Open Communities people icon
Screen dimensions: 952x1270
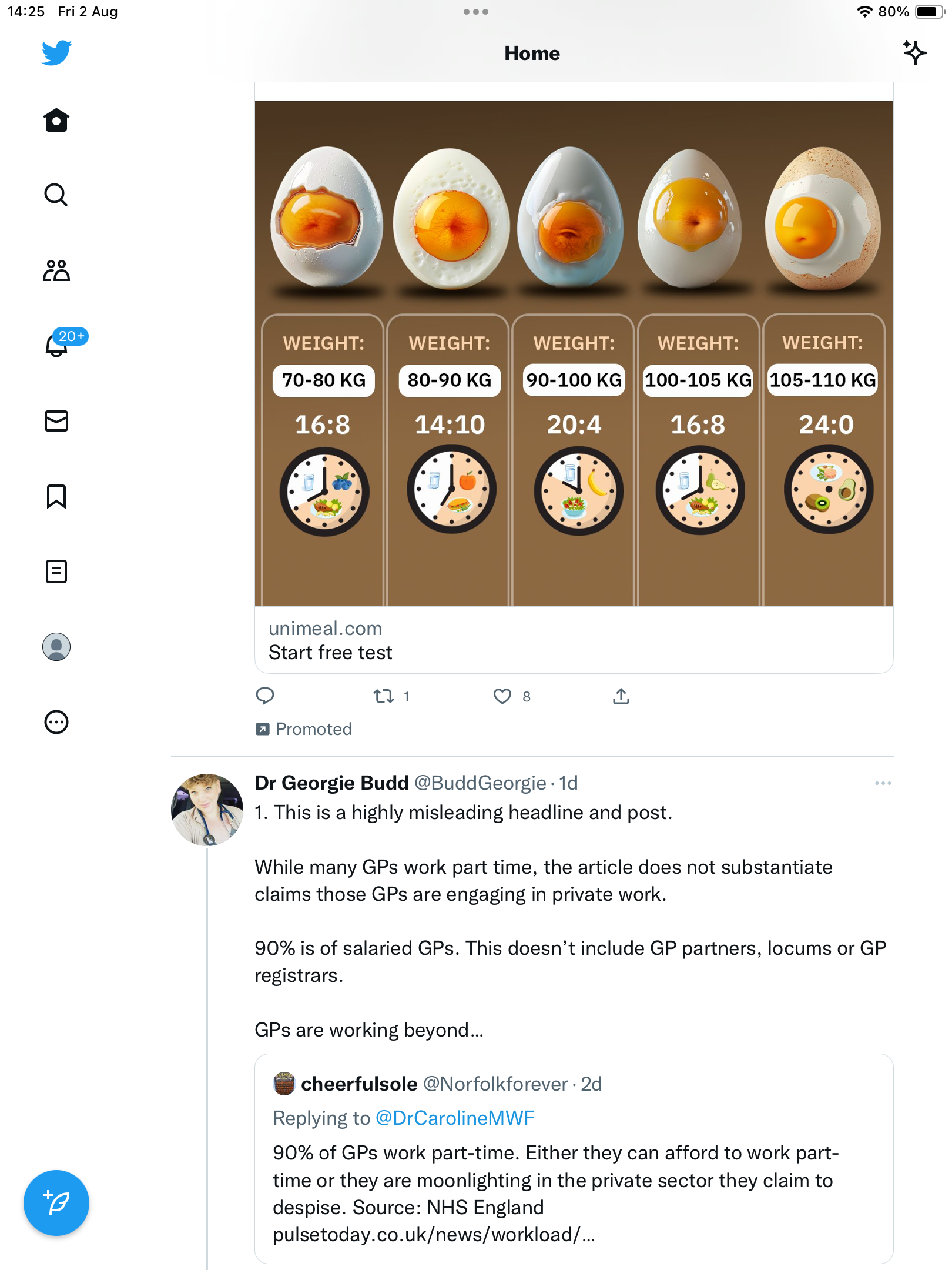[56, 270]
